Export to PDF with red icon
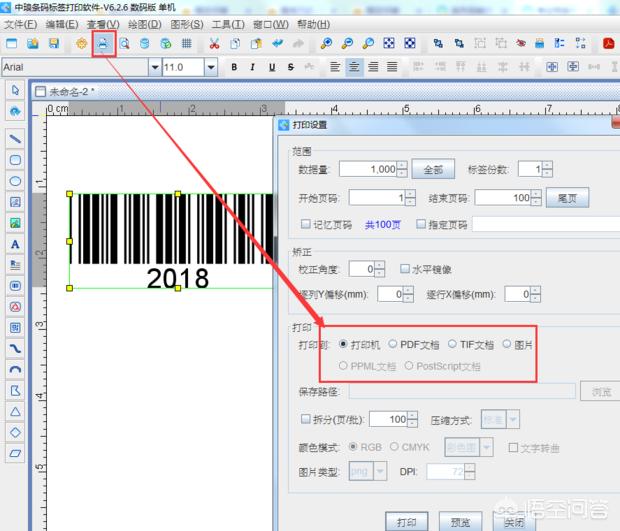This screenshot has height=531, width=620. (x=609, y=43)
